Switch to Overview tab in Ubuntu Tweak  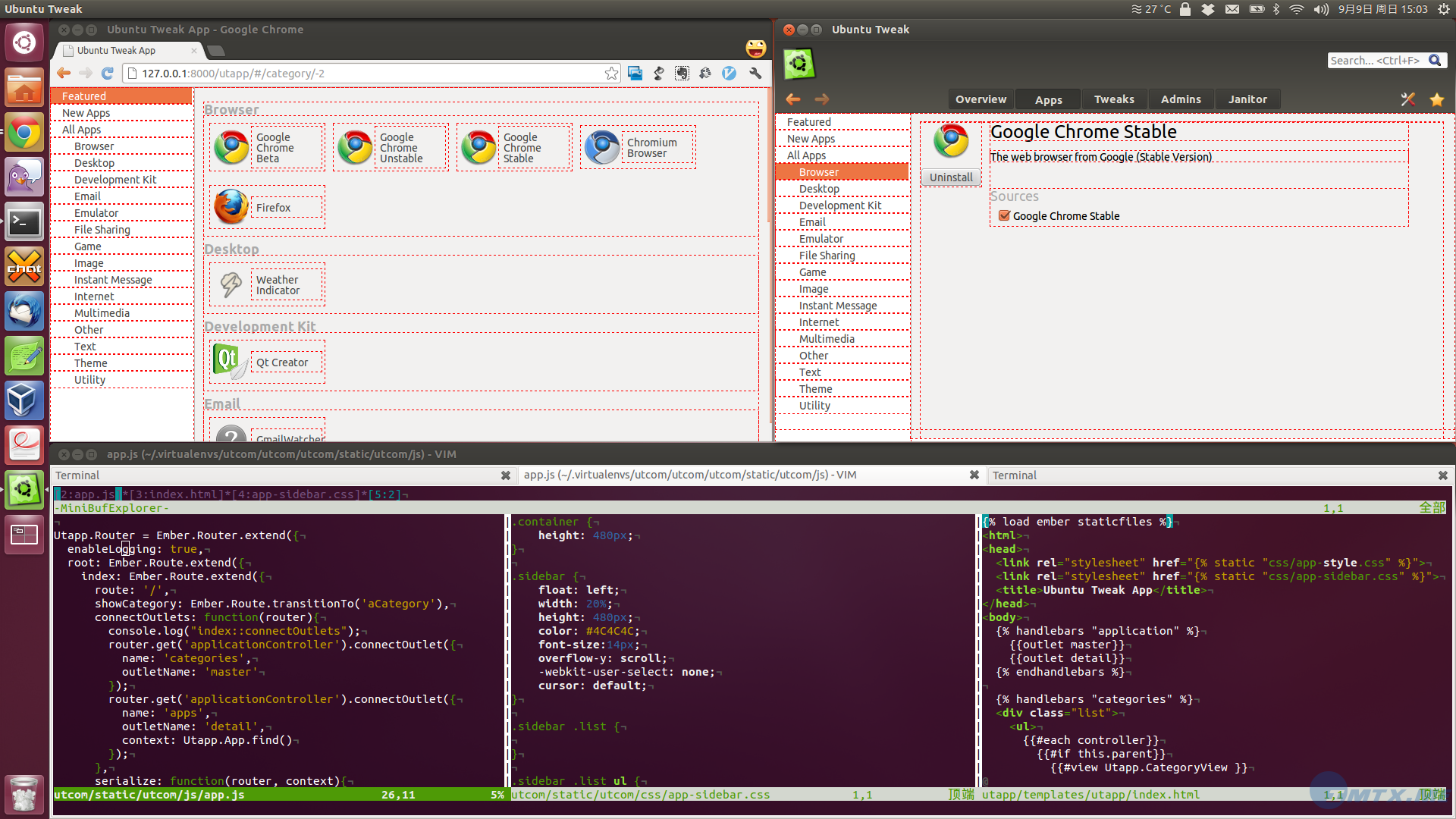[x=981, y=99]
